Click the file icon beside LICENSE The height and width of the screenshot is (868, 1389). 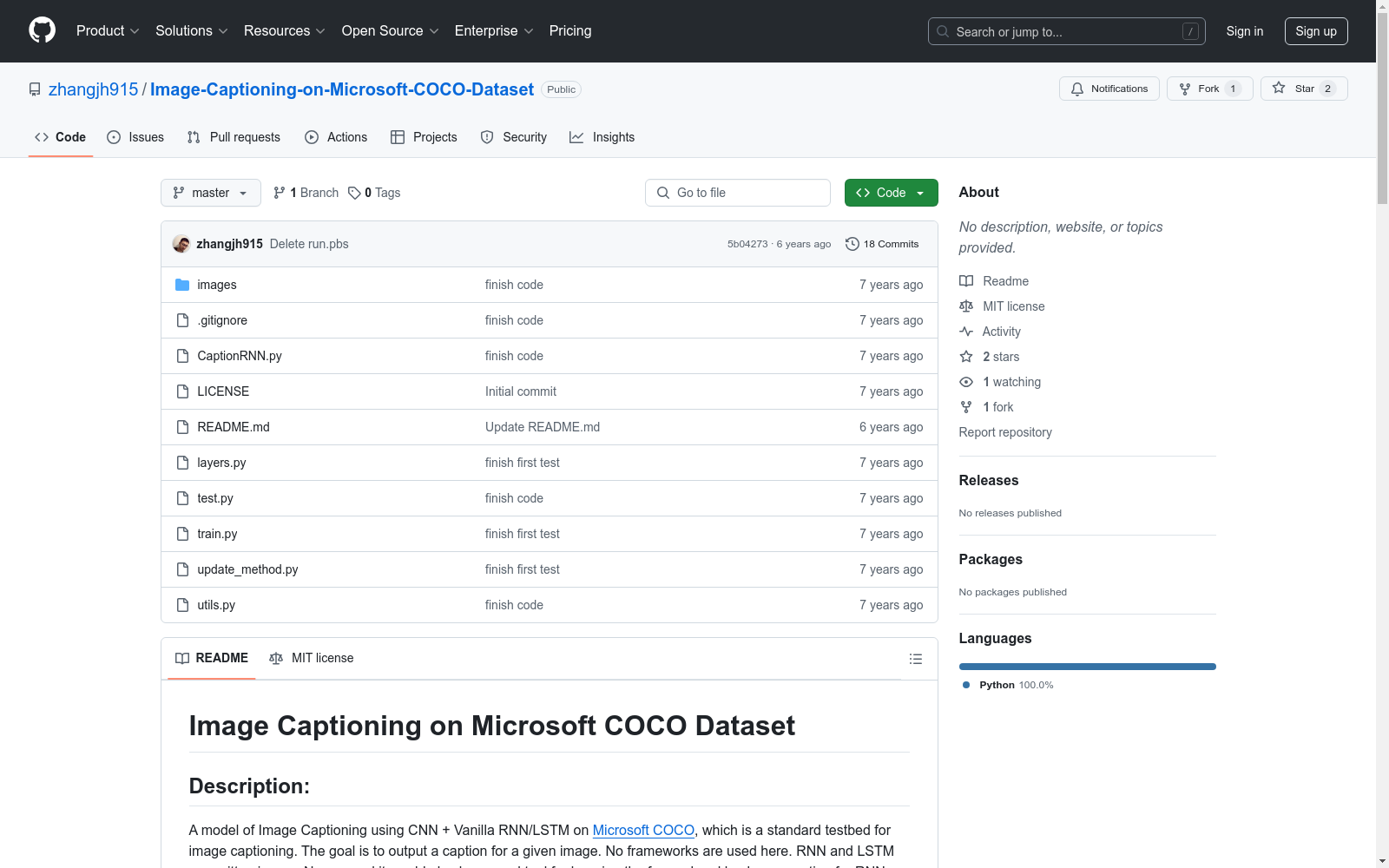182,391
